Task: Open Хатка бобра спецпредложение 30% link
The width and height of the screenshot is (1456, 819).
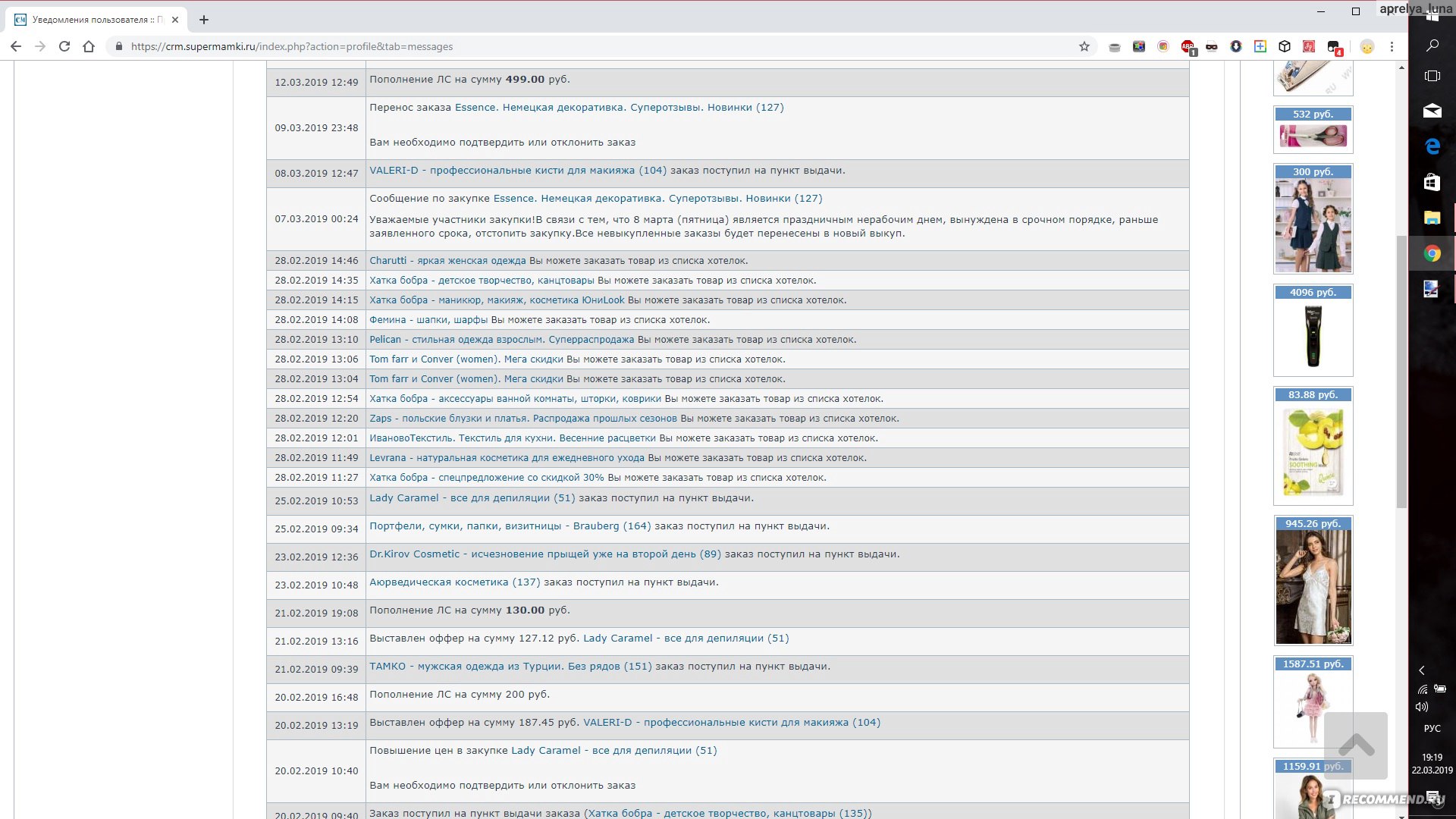Action: pyautogui.click(x=487, y=478)
